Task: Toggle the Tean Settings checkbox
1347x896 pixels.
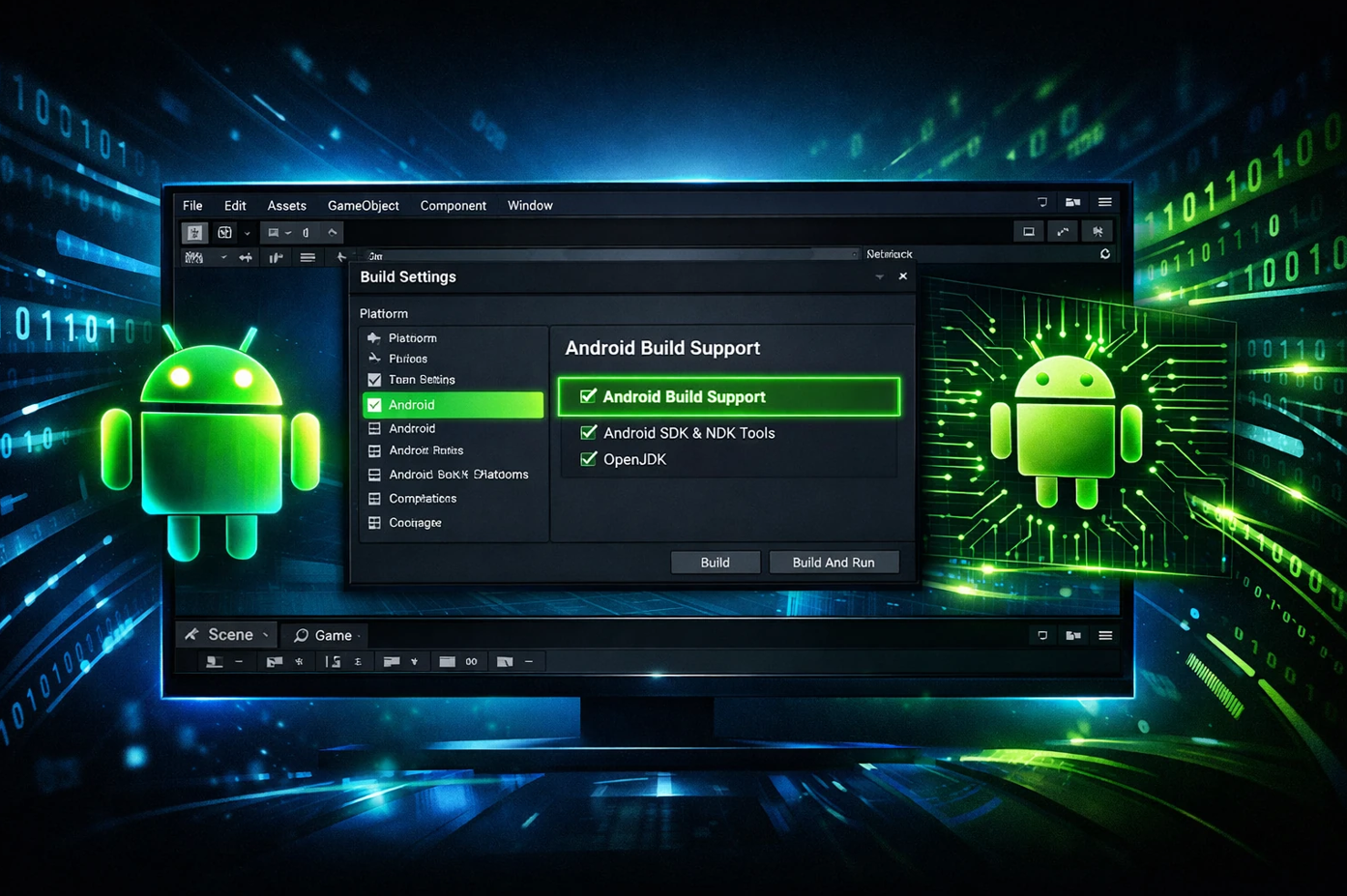Action: [x=374, y=380]
